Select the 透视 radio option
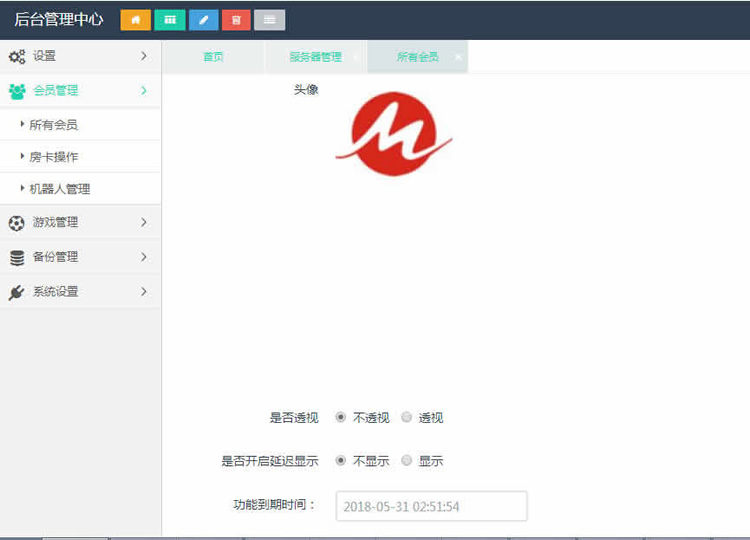Screen dimensions: 750x540 pyautogui.click(x=407, y=418)
